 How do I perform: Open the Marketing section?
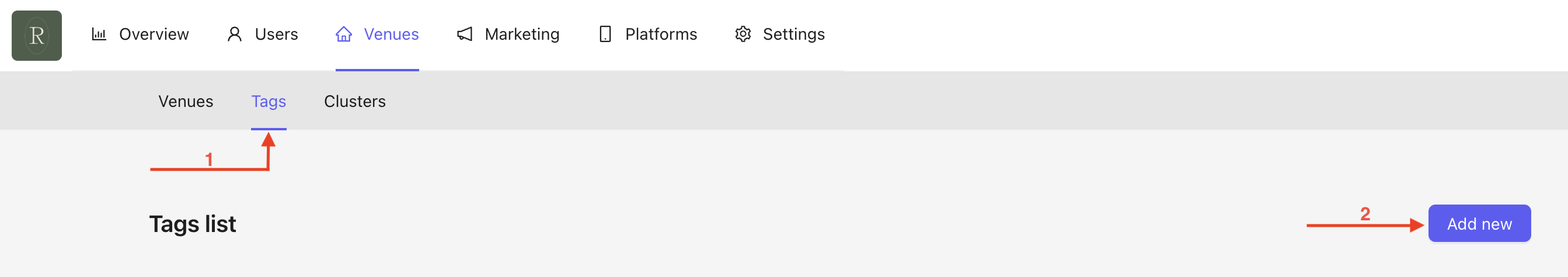coord(522,34)
